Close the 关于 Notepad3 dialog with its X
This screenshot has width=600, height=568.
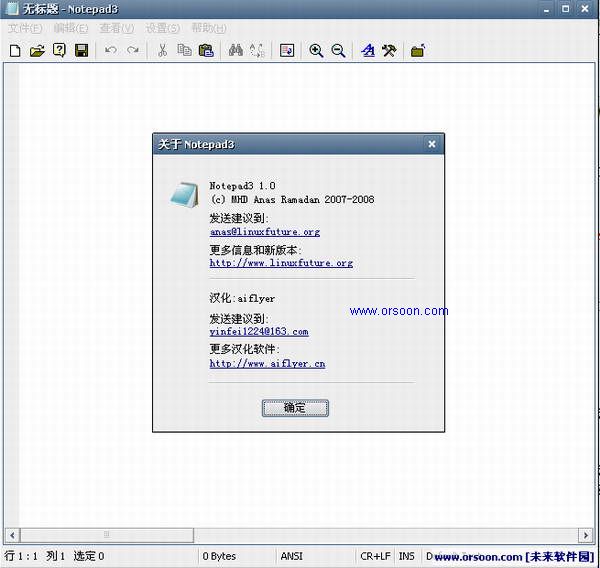tap(432, 144)
